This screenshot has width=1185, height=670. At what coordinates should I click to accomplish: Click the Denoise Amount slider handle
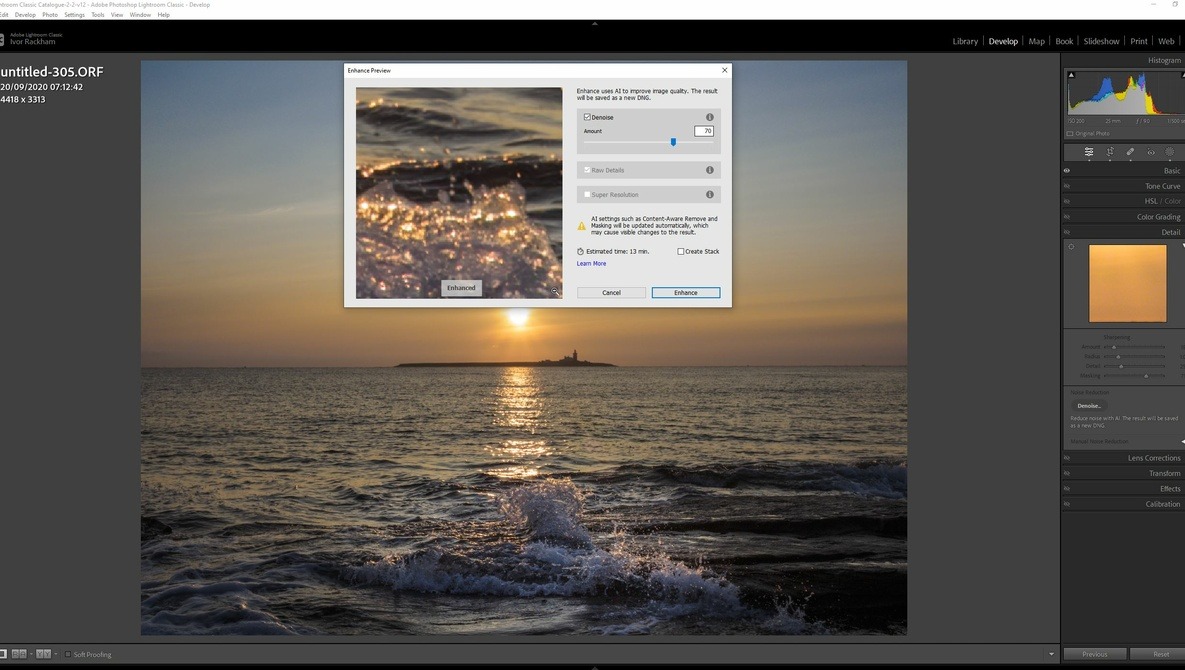tap(673, 142)
